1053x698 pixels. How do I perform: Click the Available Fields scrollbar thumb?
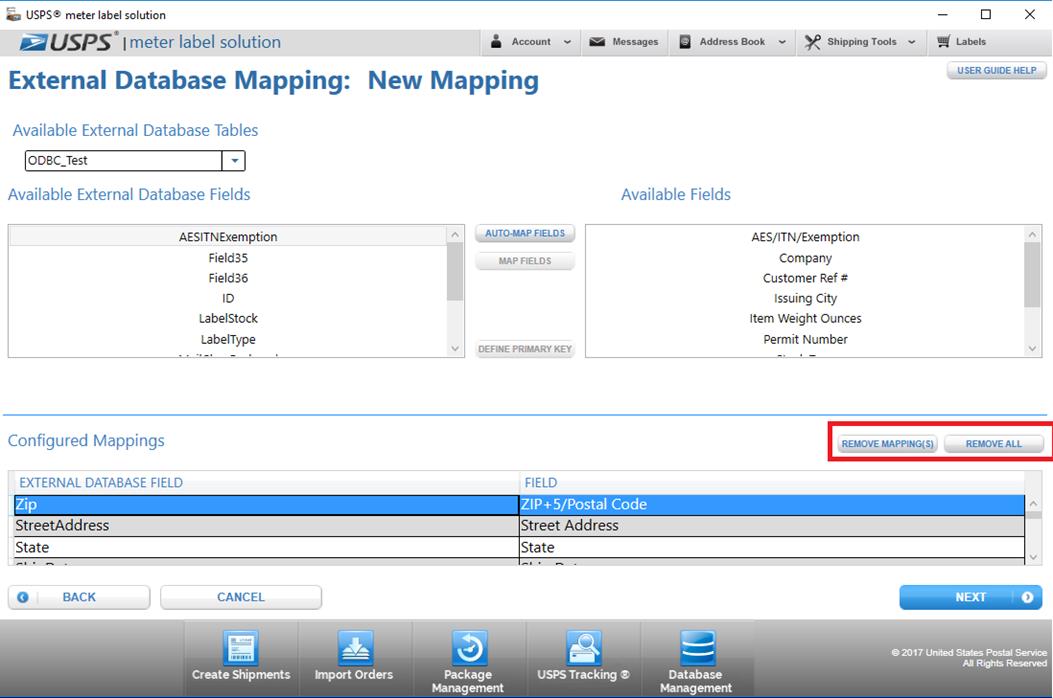(x=1032, y=275)
